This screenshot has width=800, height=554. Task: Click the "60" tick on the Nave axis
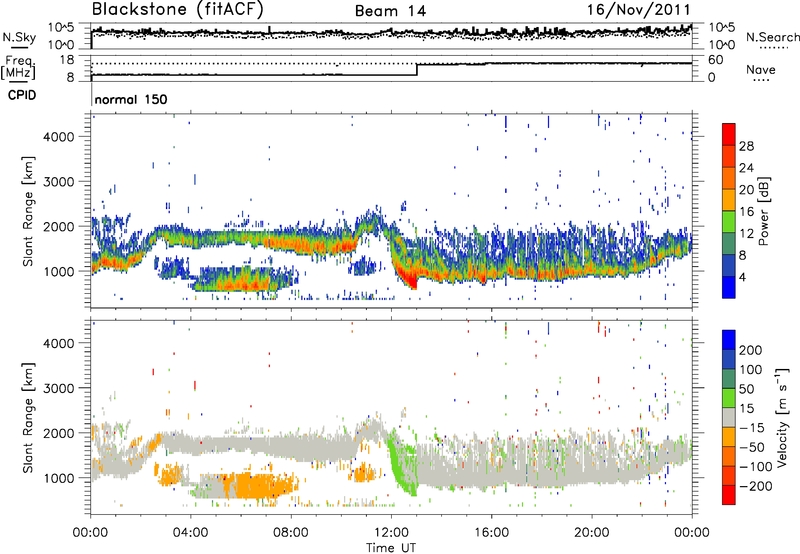[716, 60]
